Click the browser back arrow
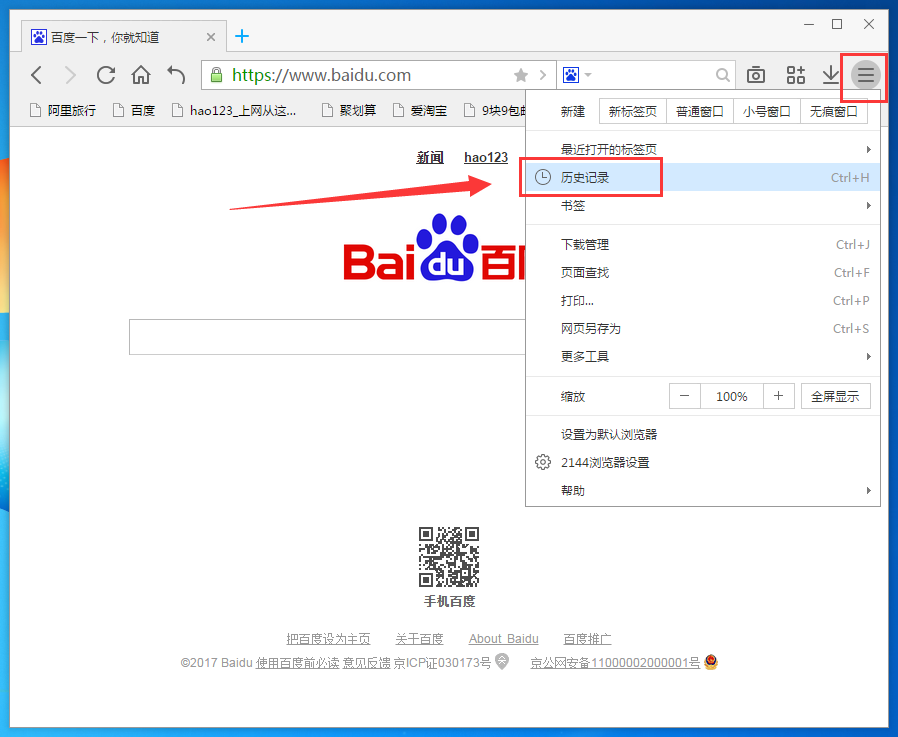The image size is (898, 737). pos(37,75)
